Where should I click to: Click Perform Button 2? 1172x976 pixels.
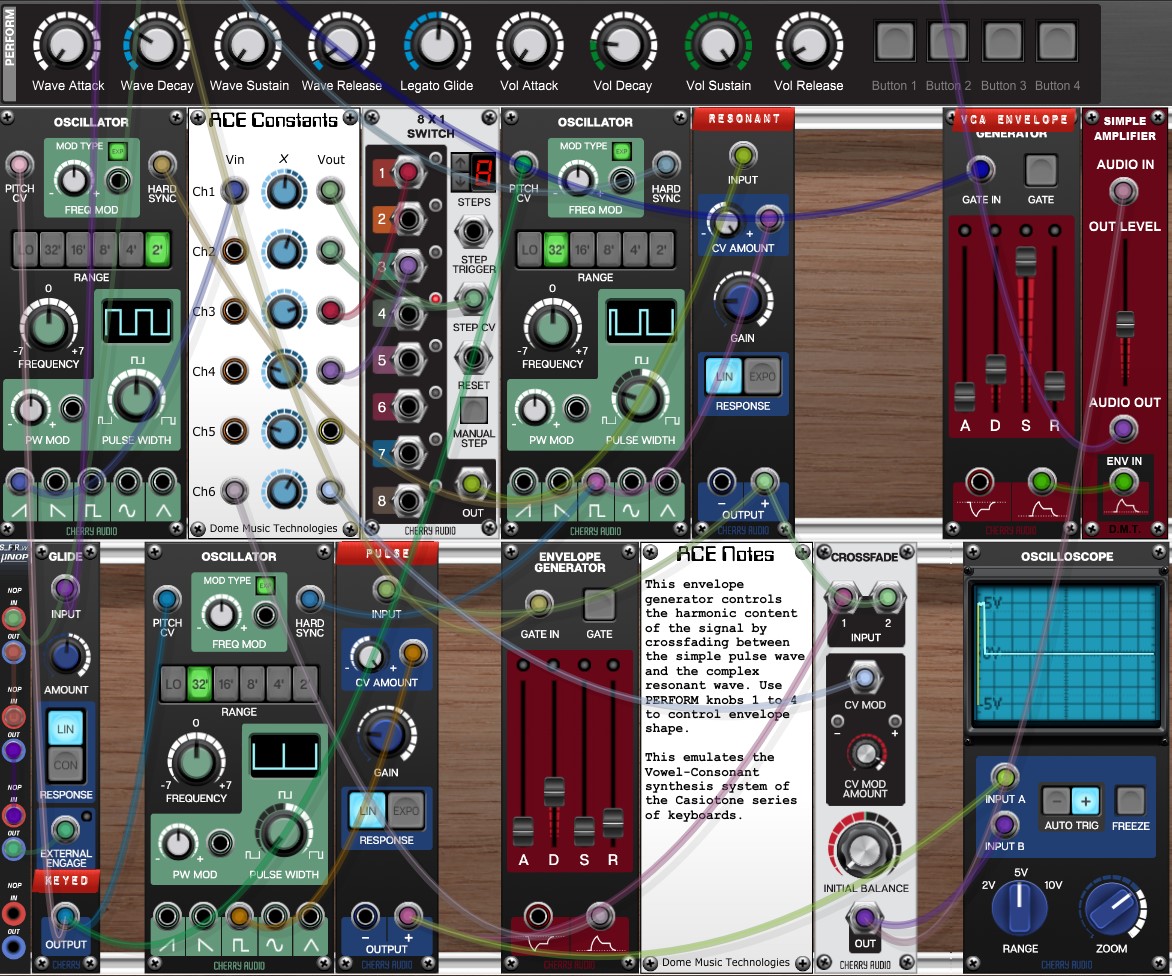click(948, 41)
